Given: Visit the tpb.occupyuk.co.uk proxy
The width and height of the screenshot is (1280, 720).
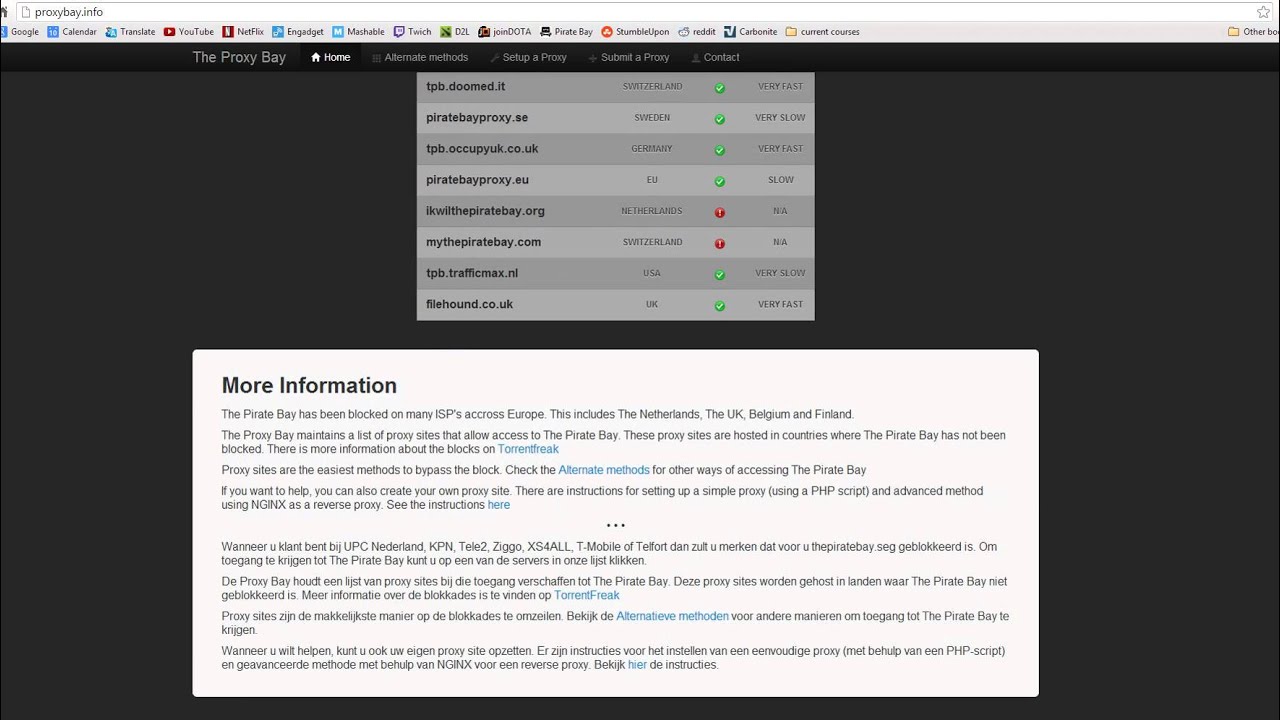Looking at the screenshot, I should [482, 148].
